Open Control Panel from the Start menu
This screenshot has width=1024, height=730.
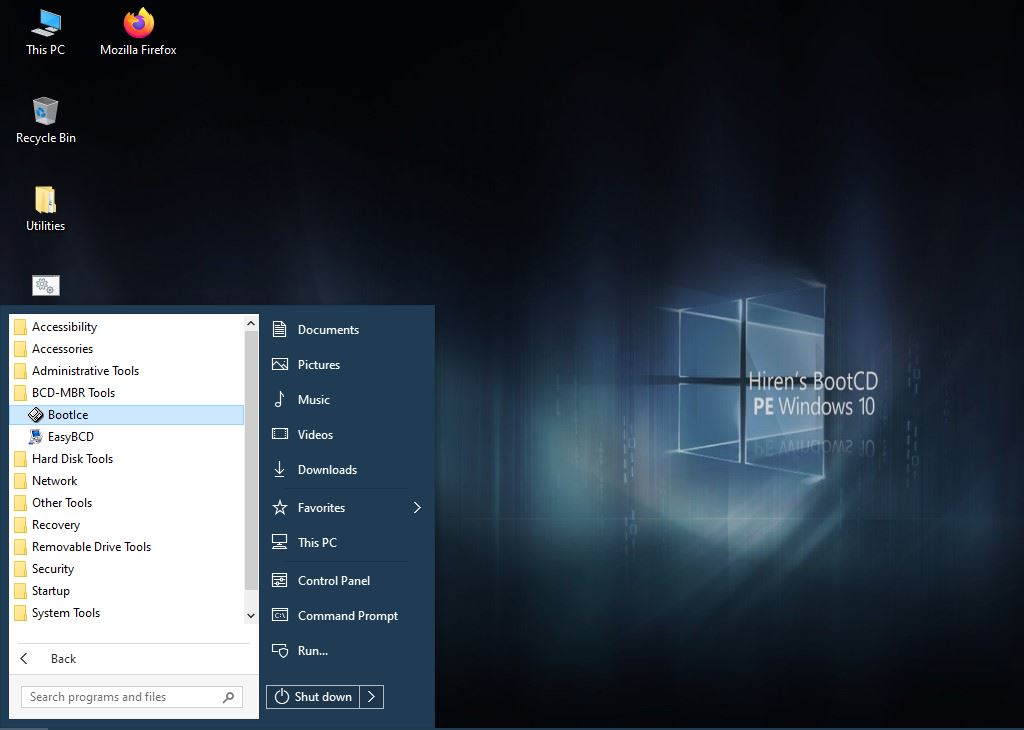(333, 581)
